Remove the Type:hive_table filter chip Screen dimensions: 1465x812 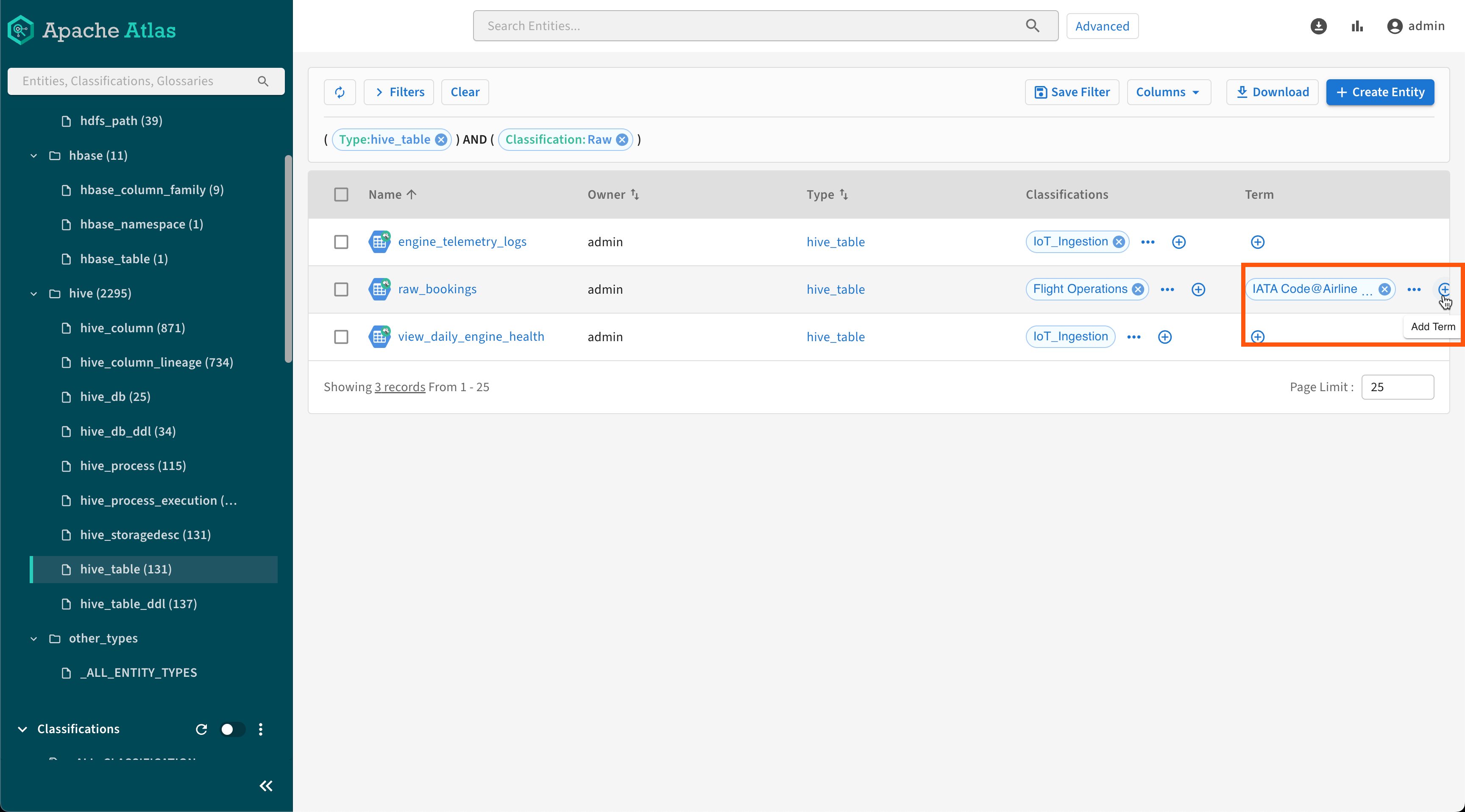point(441,140)
